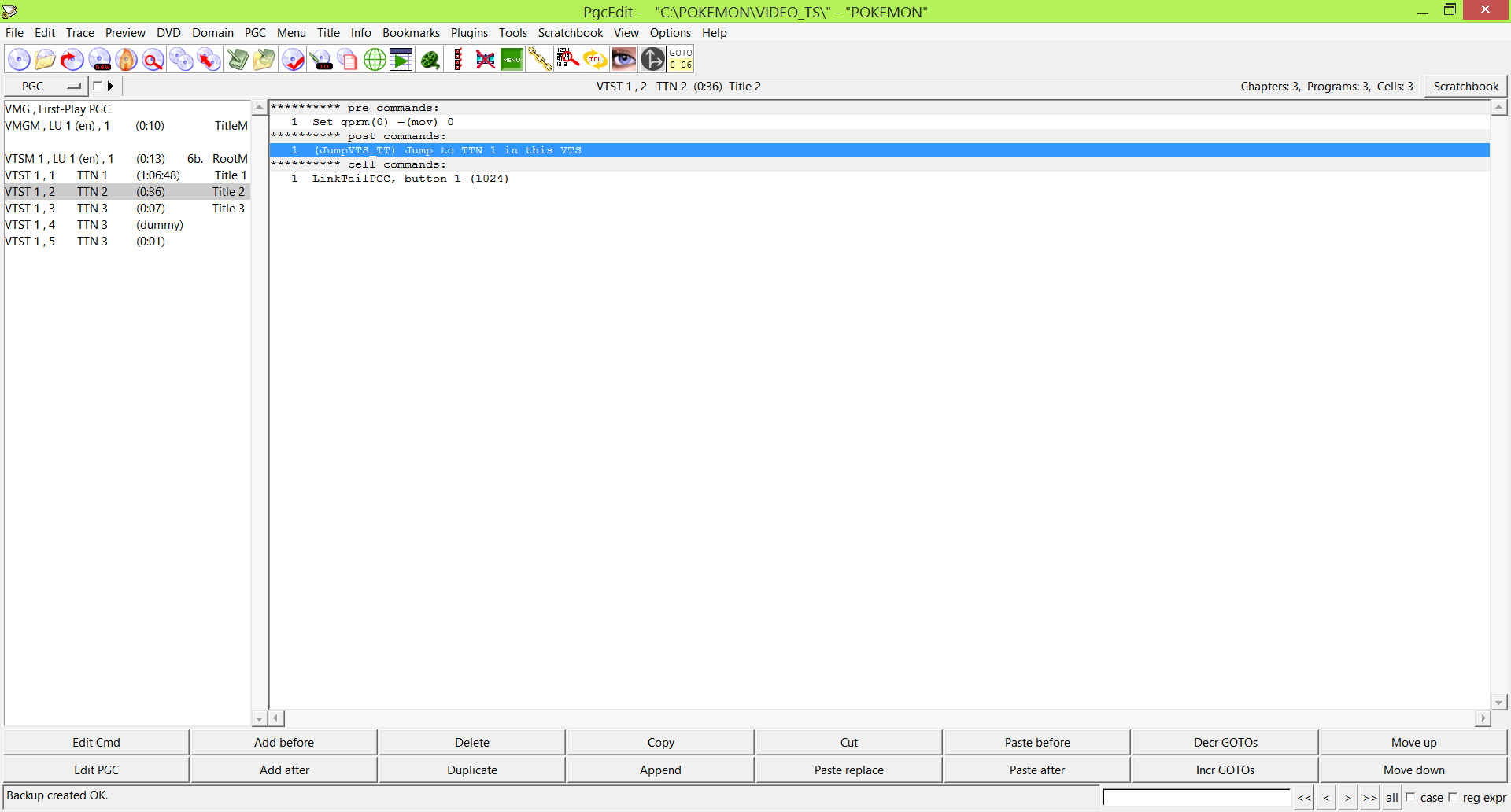Enable the reg expr checkbox
1511x812 pixels.
click(x=1453, y=797)
